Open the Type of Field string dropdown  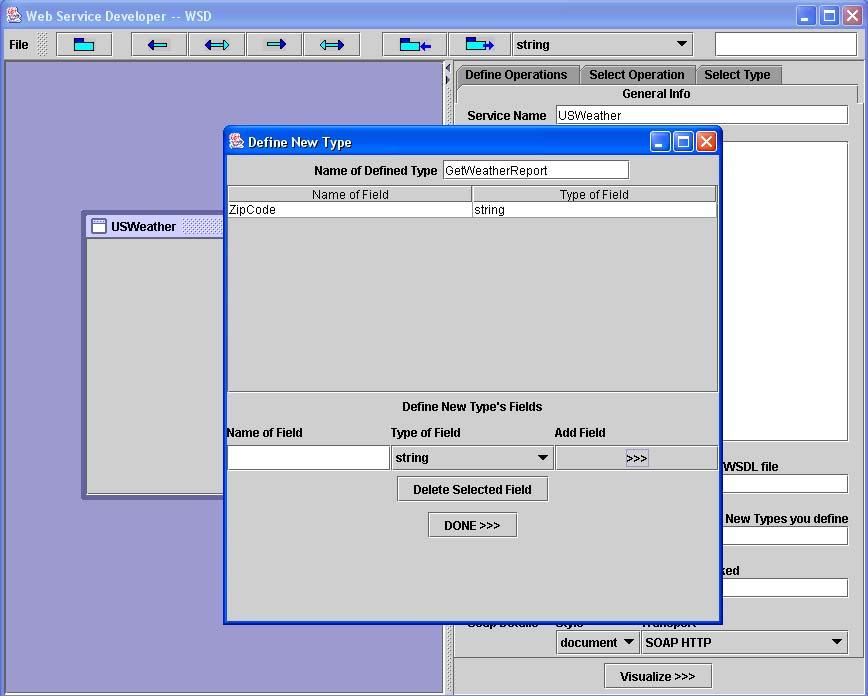pos(472,458)
